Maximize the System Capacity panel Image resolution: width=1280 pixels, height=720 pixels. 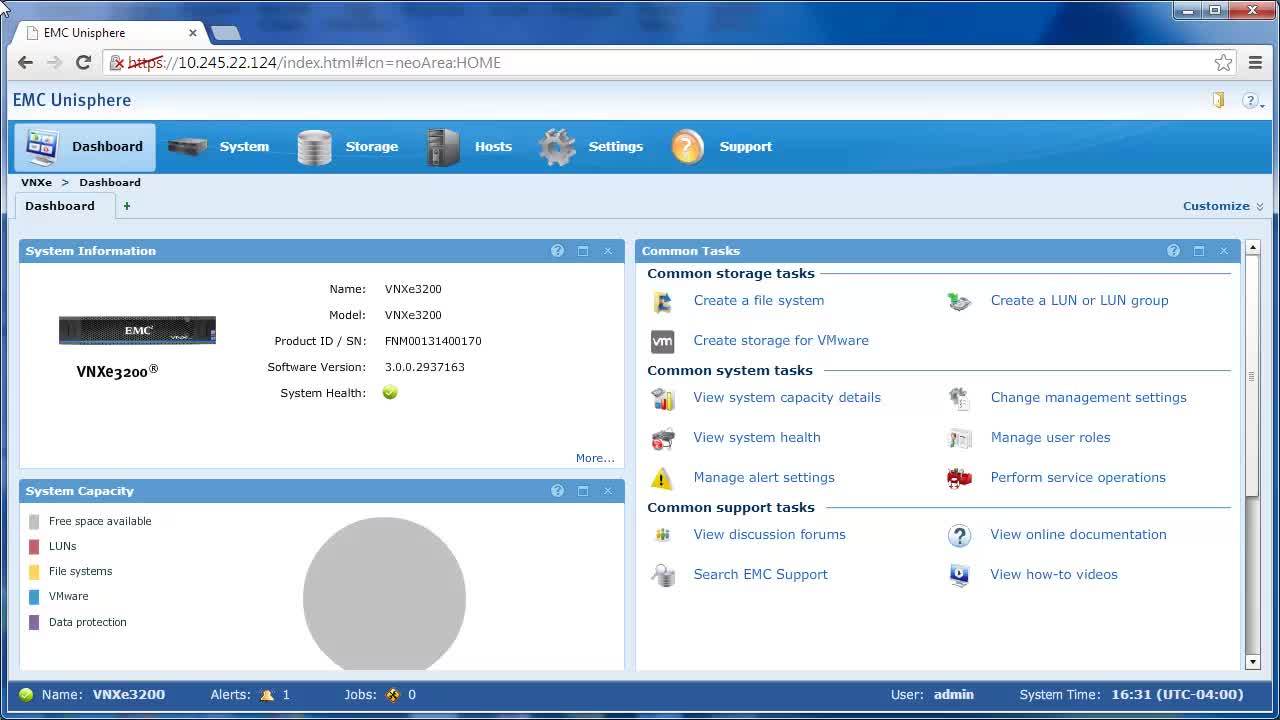[x=583, y=491]
